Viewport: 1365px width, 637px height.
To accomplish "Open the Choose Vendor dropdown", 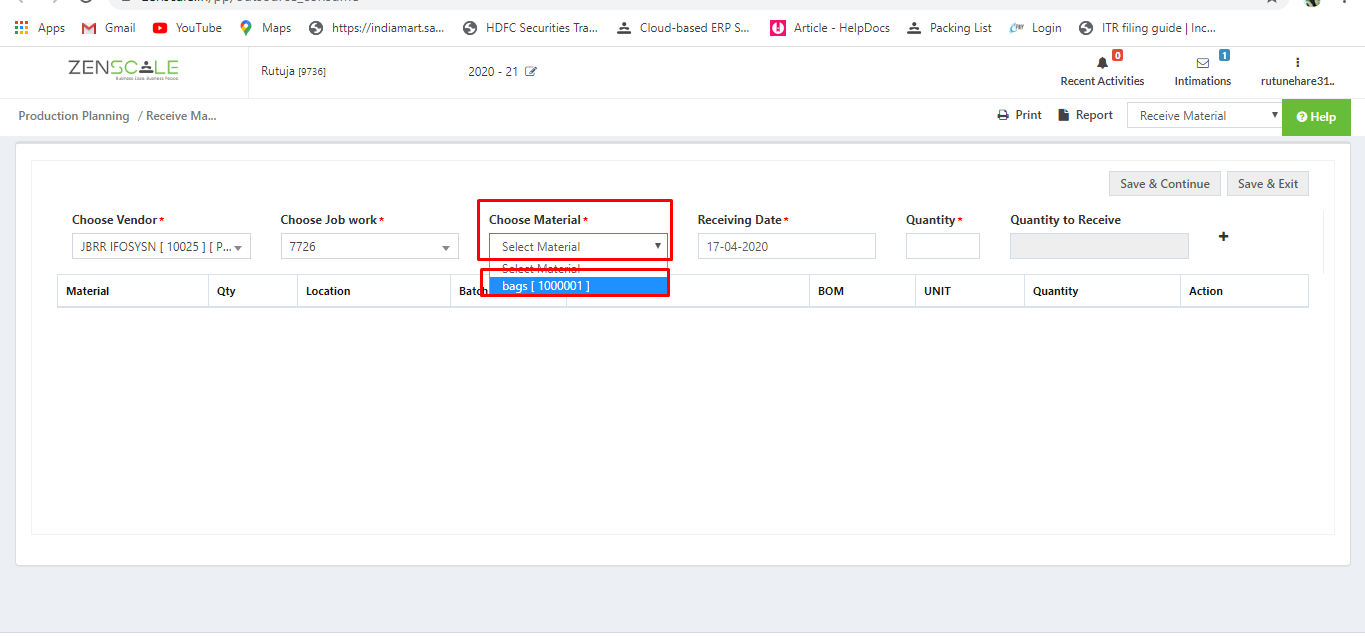I will click(x=161, y=246).
